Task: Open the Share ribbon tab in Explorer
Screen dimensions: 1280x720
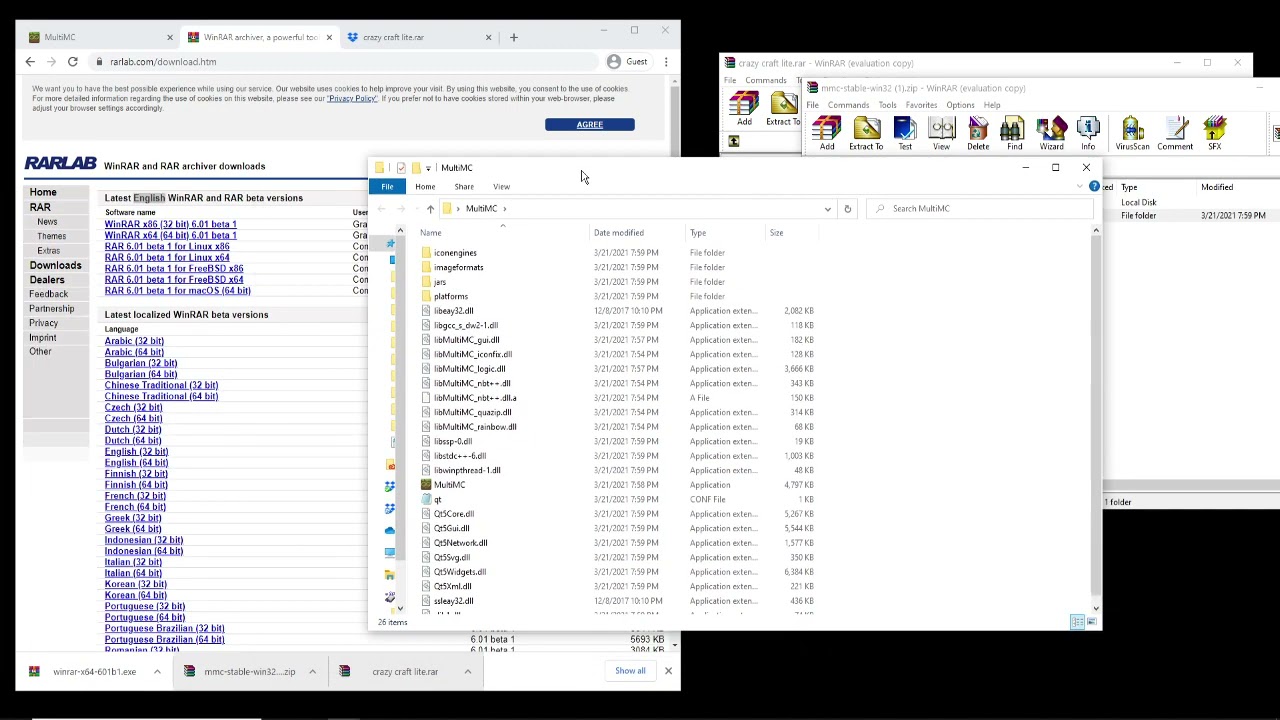Action: [x=464, y=187]
